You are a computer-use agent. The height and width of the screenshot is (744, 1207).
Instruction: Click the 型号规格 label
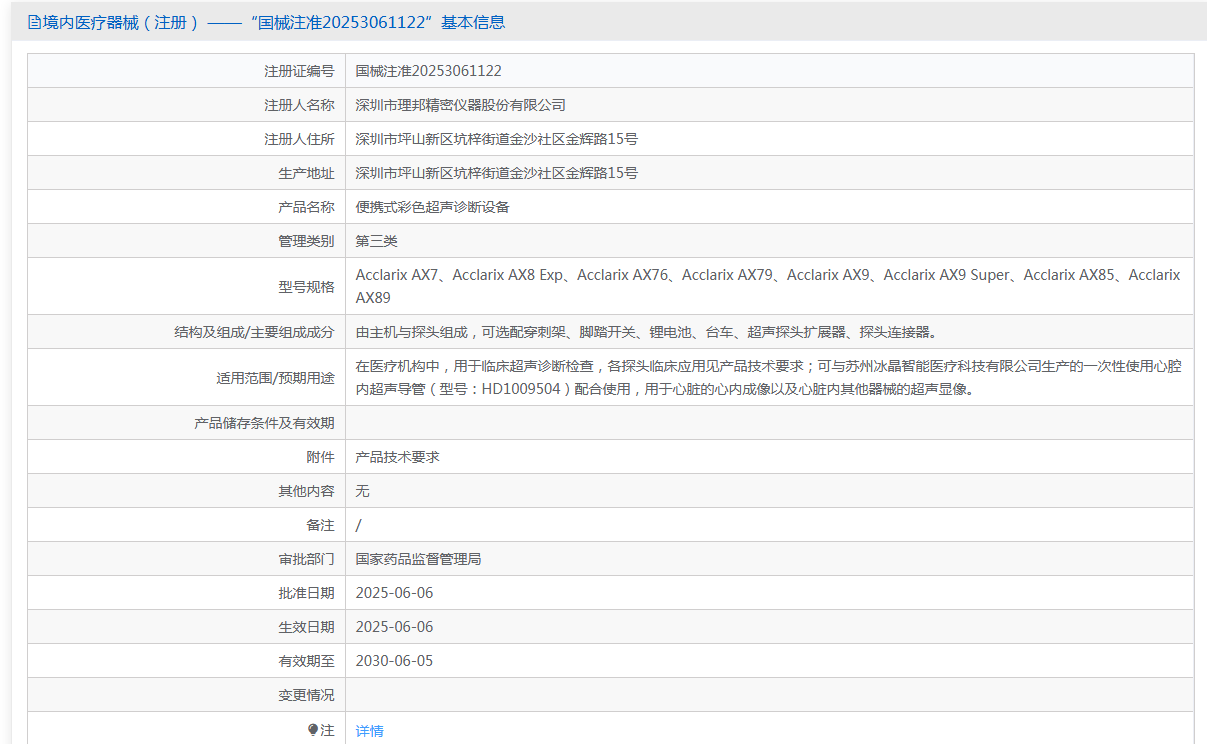306,287
